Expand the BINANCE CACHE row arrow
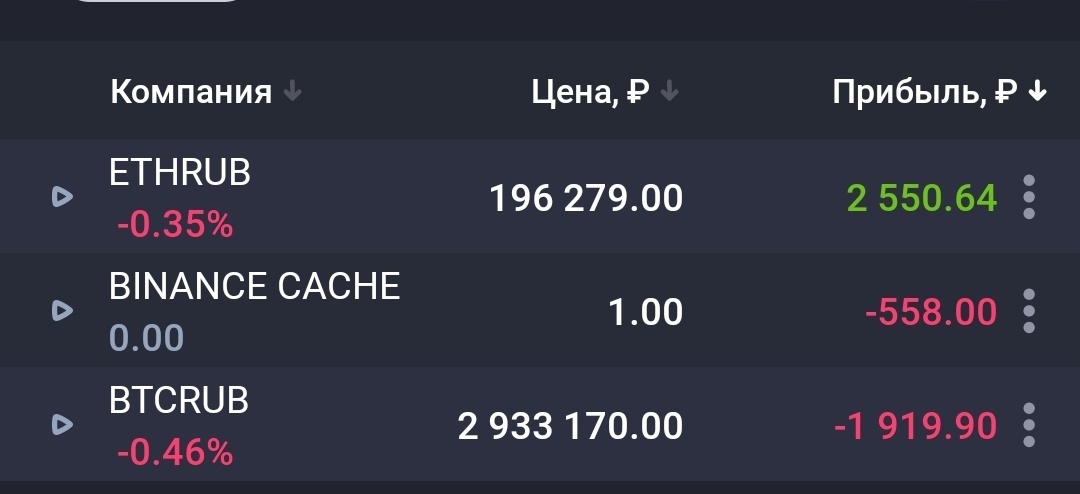 tap(63, 311)
